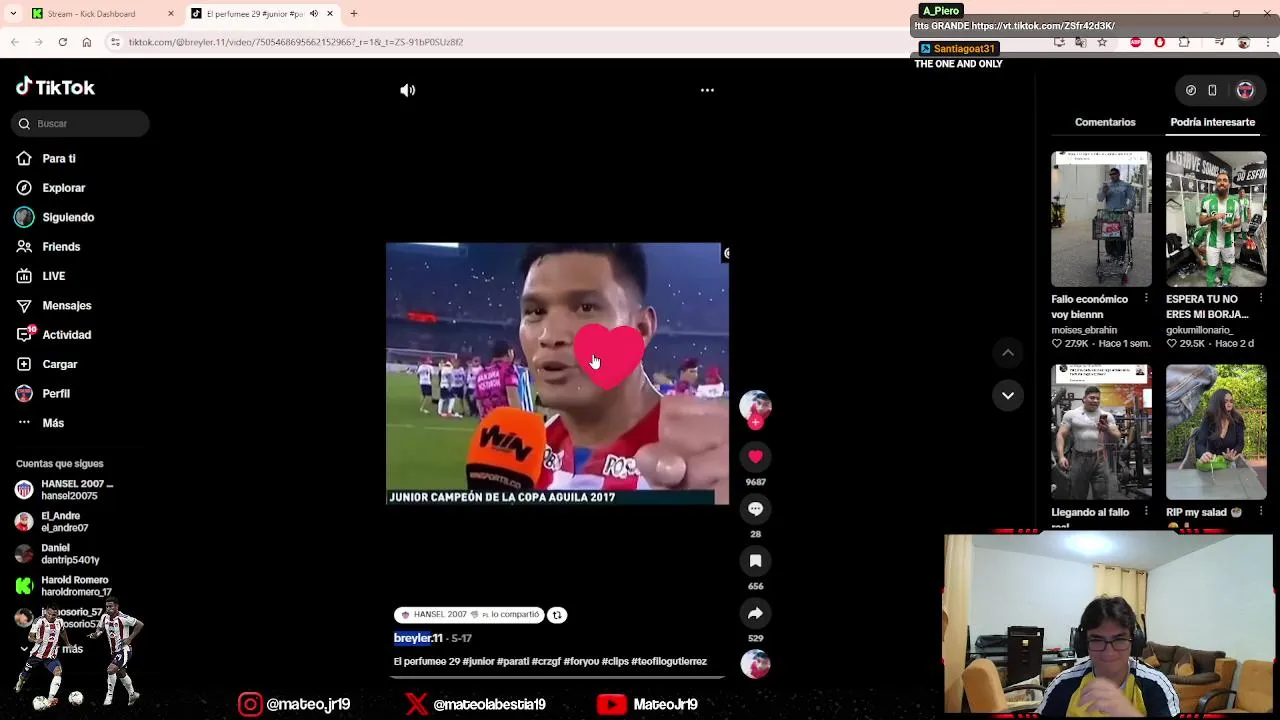Click the video progress bar
Viewport: 1280px width, 720px height.
click(557, 678)
